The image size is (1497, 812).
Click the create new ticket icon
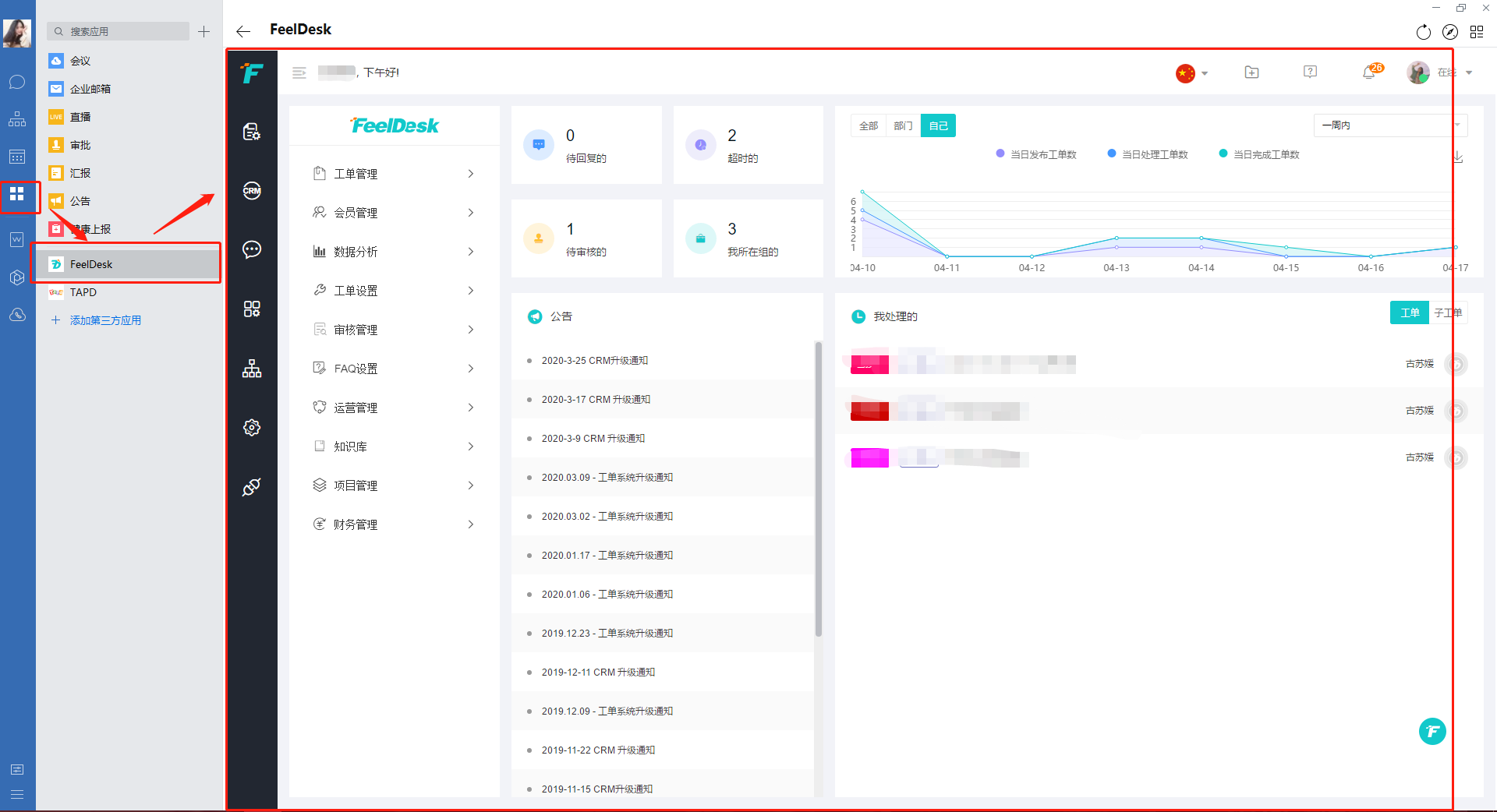[x=1252, y=72]
